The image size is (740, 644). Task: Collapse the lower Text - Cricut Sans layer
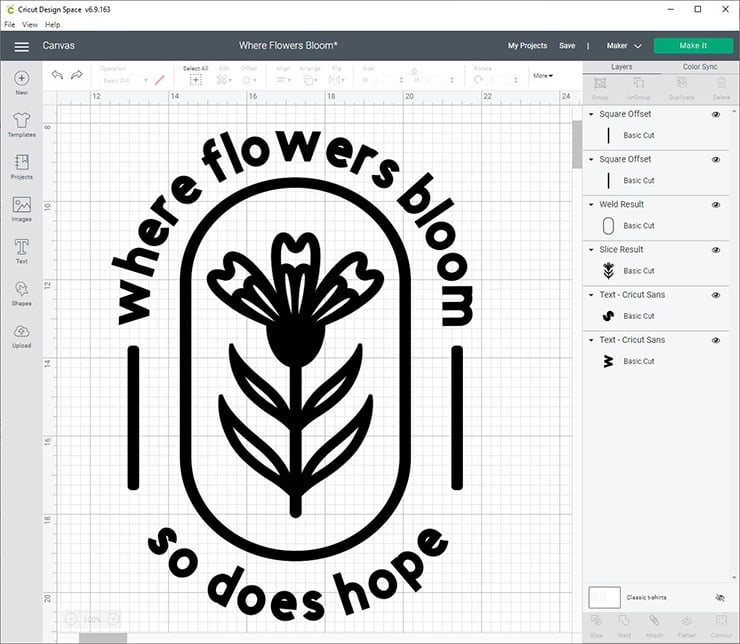click(591, 340)
